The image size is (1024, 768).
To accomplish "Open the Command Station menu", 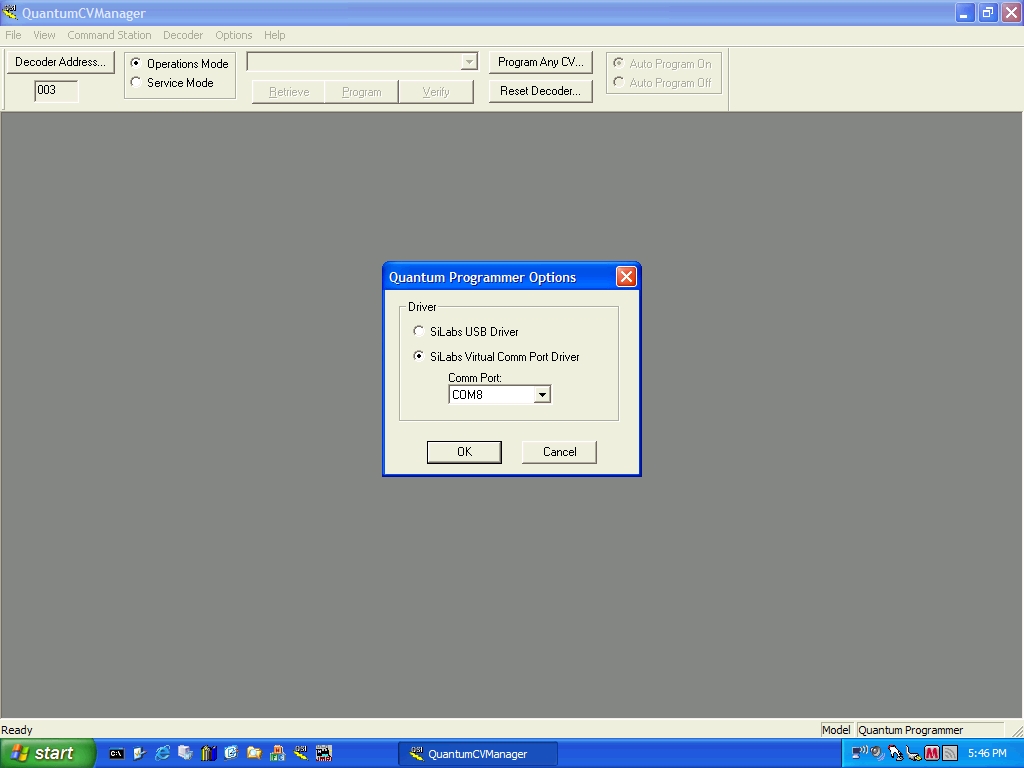I will (109, 35).
